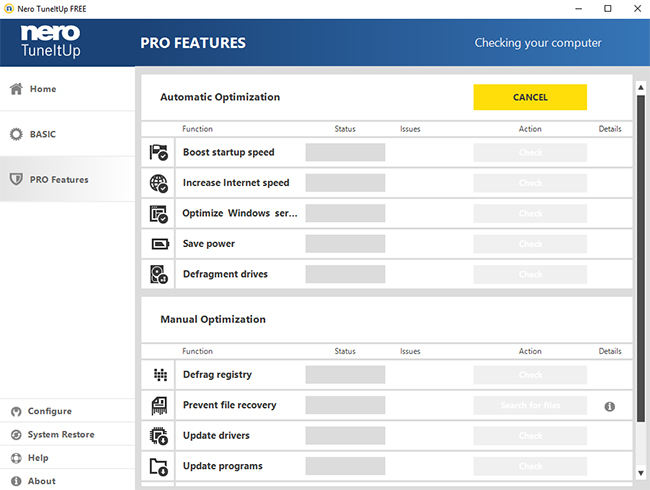Open the About page
The image size is (650, 490).
41,481
